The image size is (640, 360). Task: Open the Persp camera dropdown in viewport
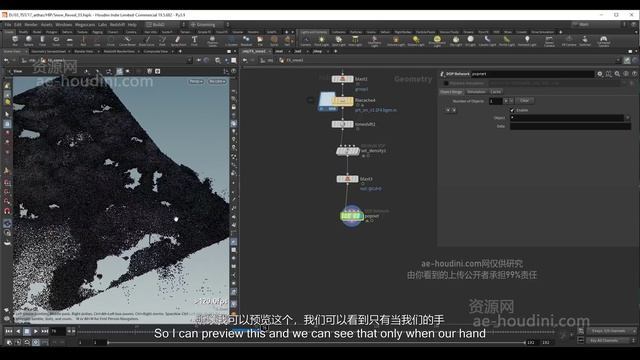coord(196,82)
